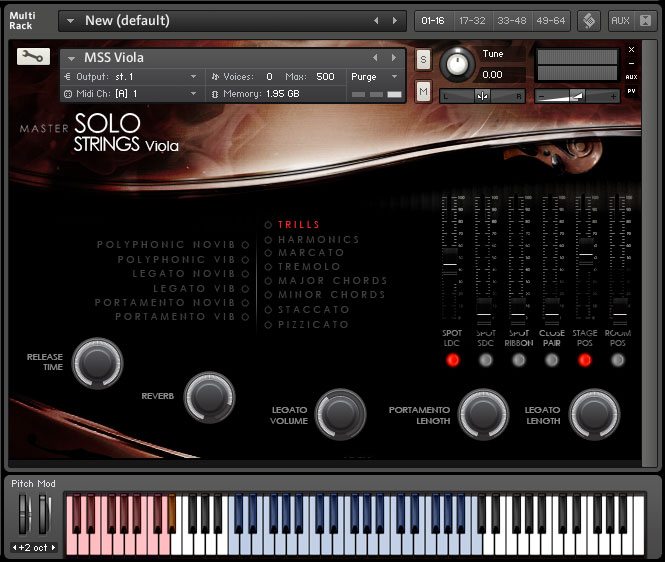
Task: Select next instrument with right arrow
Action: pos(393,58)
